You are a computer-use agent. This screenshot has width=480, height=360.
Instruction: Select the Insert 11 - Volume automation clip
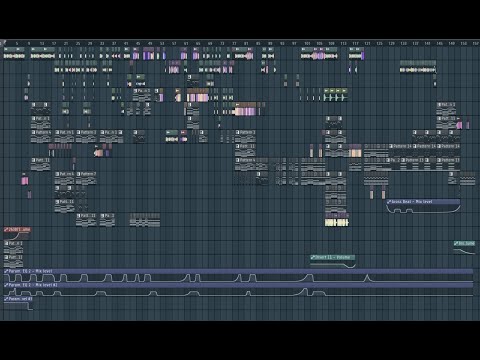pos(333,262)
